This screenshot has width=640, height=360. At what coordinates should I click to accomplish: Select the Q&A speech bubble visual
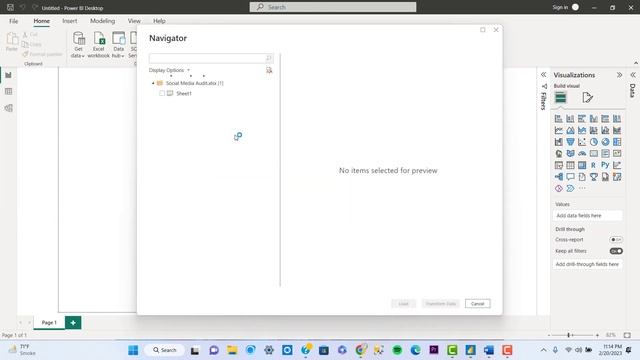click(570, 177)
